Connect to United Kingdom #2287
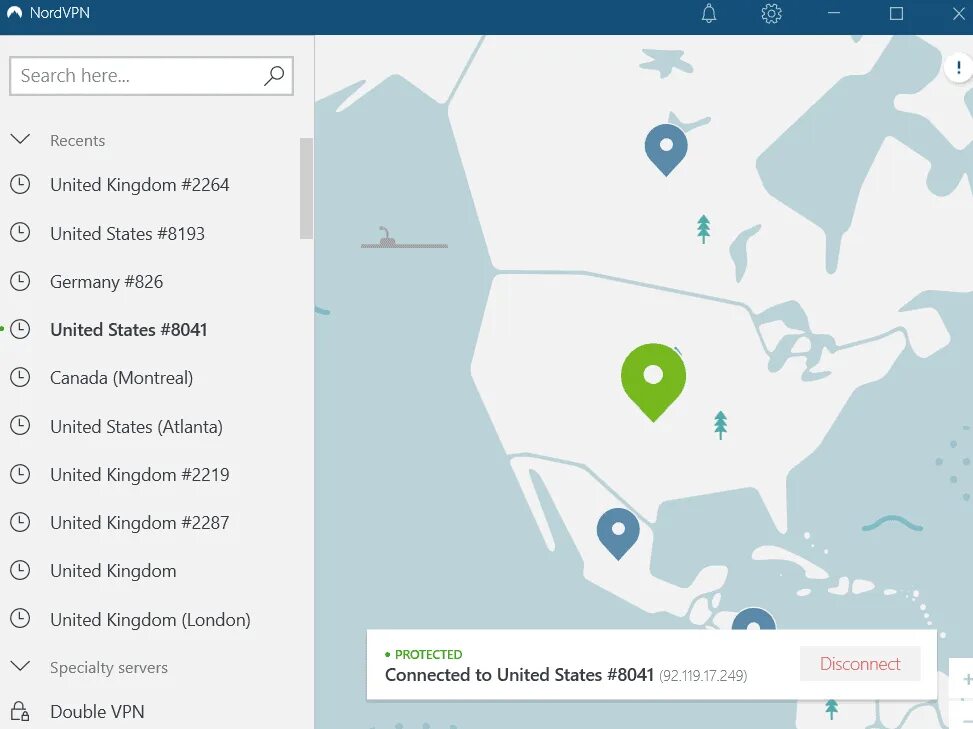973x729 pixels. pos(140,523)
